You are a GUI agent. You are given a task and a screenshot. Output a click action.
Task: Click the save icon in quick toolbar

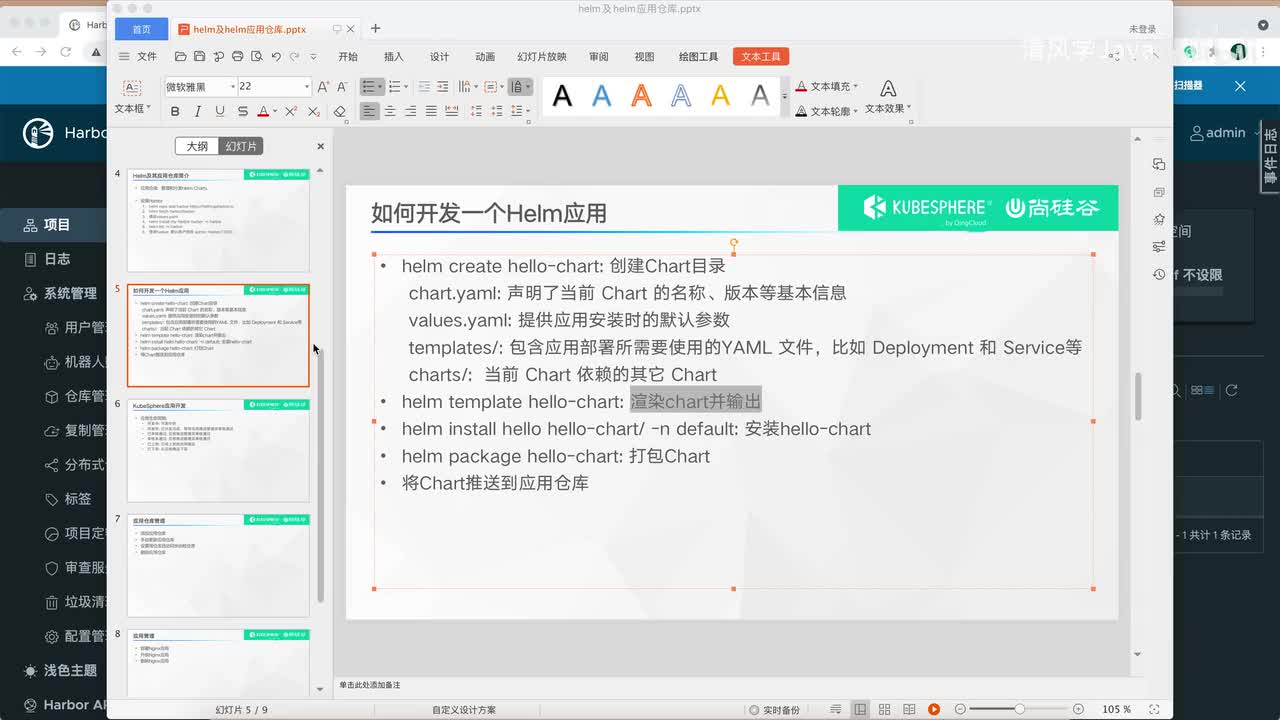click(199, 57)
